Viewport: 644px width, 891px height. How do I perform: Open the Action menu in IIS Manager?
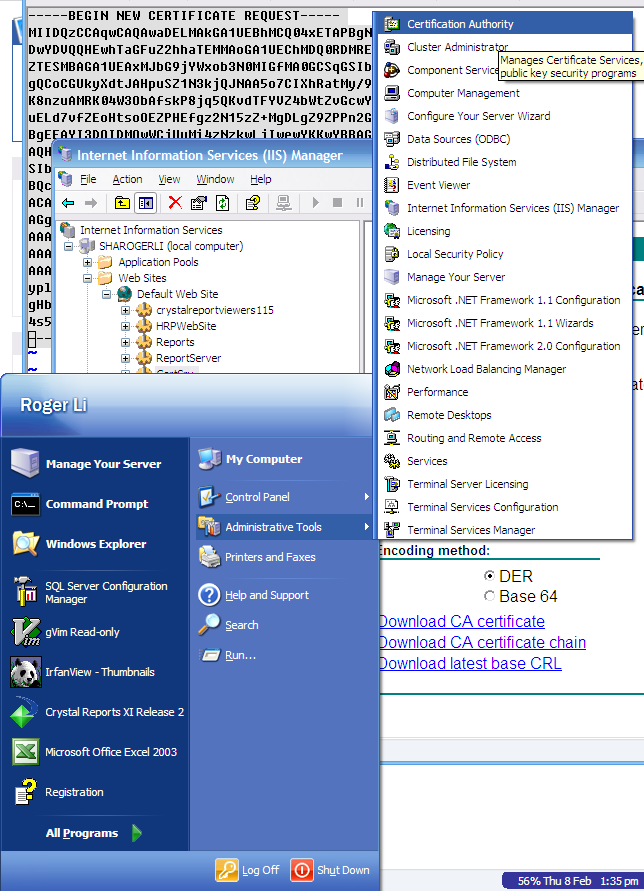coord(127,179)
